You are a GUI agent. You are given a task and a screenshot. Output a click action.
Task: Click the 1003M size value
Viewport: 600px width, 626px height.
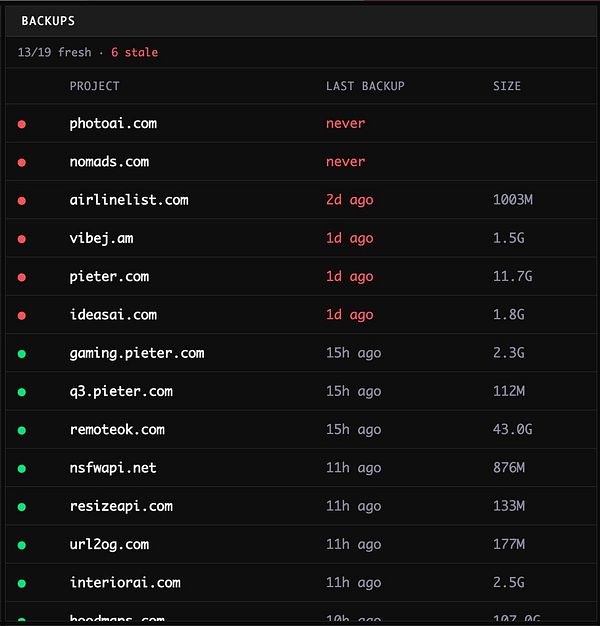(513, 200)
